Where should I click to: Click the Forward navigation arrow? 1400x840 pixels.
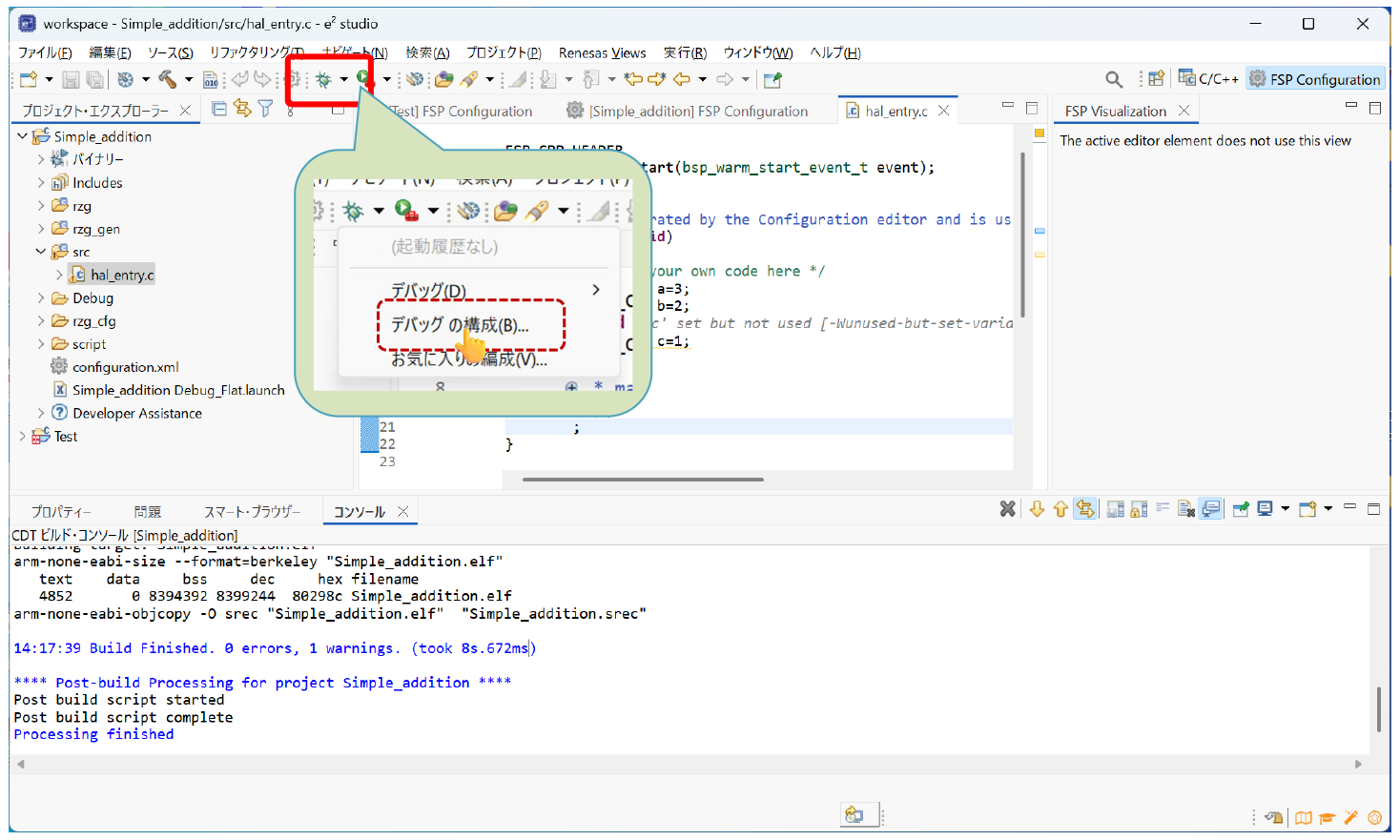pyautogui.click(x=725, y=80)
